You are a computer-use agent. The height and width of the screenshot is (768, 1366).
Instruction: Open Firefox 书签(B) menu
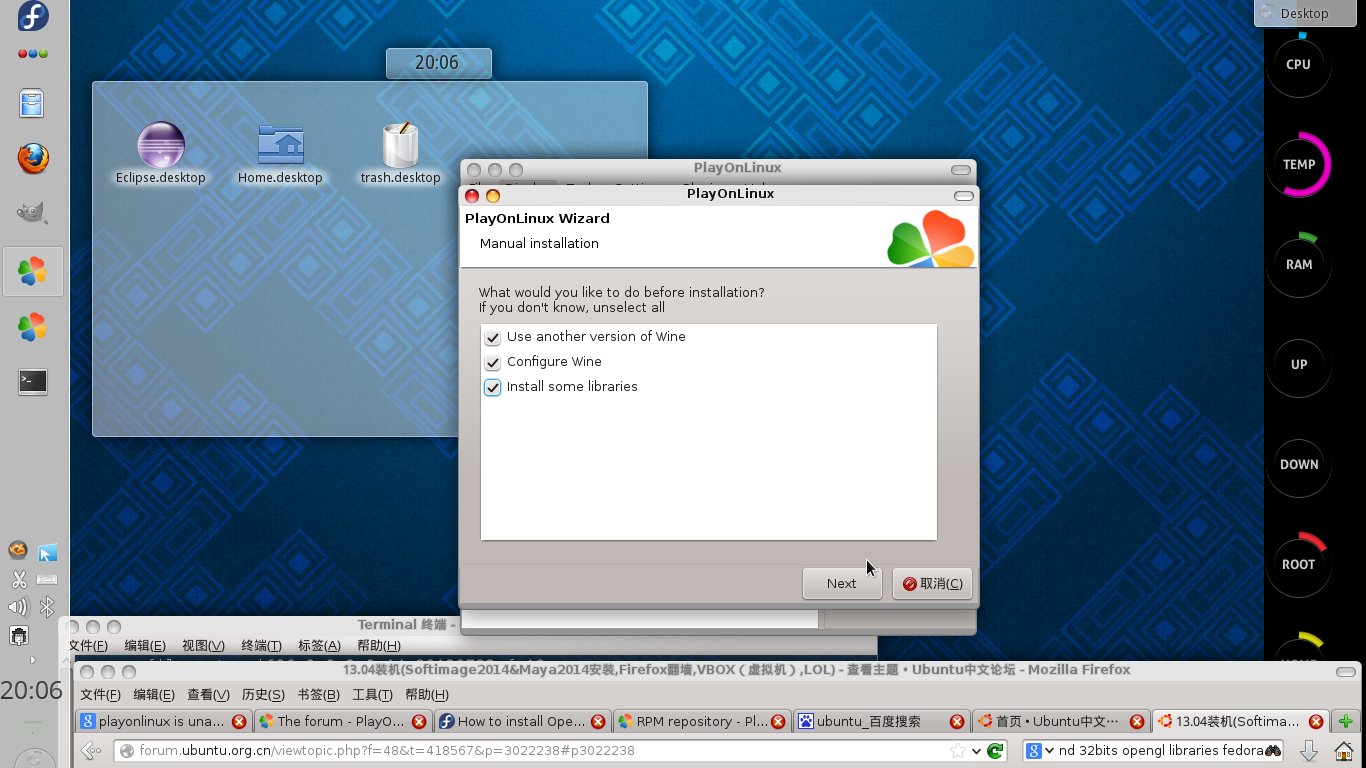[x=318, y=694]
